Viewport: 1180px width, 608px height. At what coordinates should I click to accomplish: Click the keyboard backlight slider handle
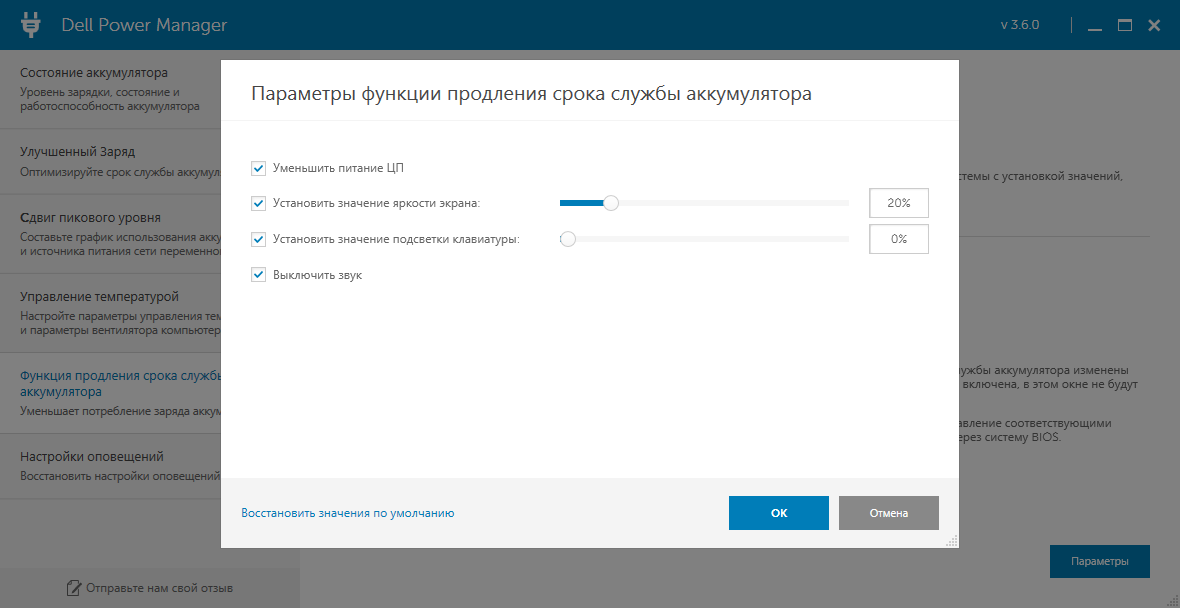point(568,239)
